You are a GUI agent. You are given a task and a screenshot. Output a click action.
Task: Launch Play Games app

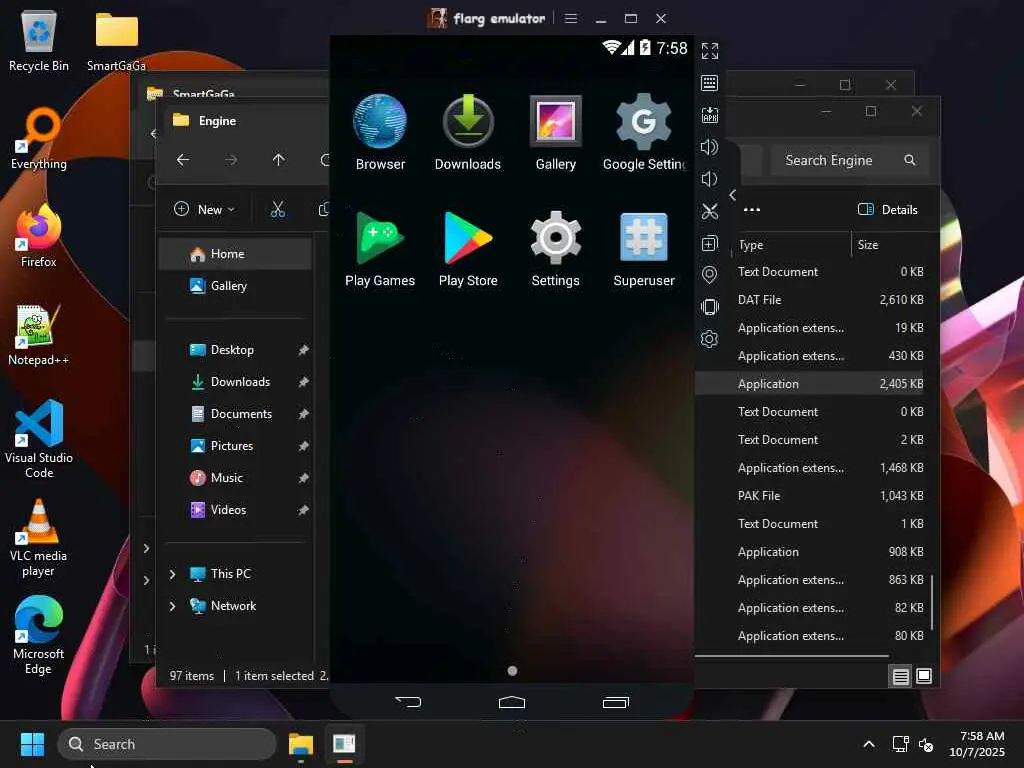tap(380, 249)
